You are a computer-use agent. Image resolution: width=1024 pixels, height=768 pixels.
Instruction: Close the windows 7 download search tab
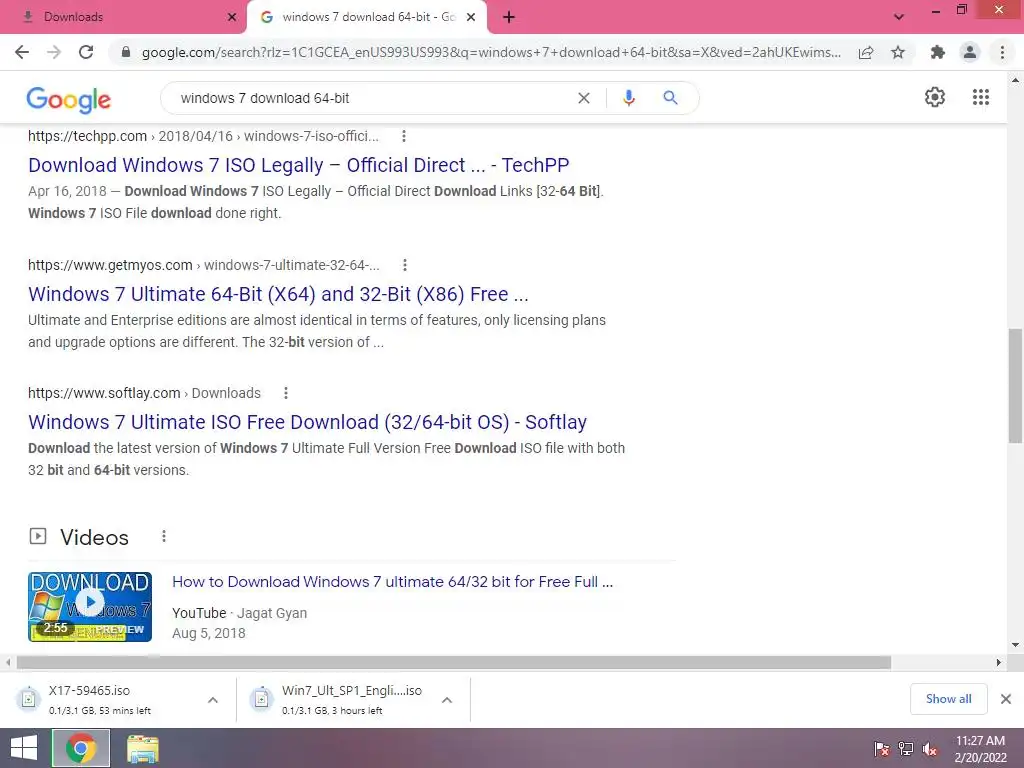[471, 17]
